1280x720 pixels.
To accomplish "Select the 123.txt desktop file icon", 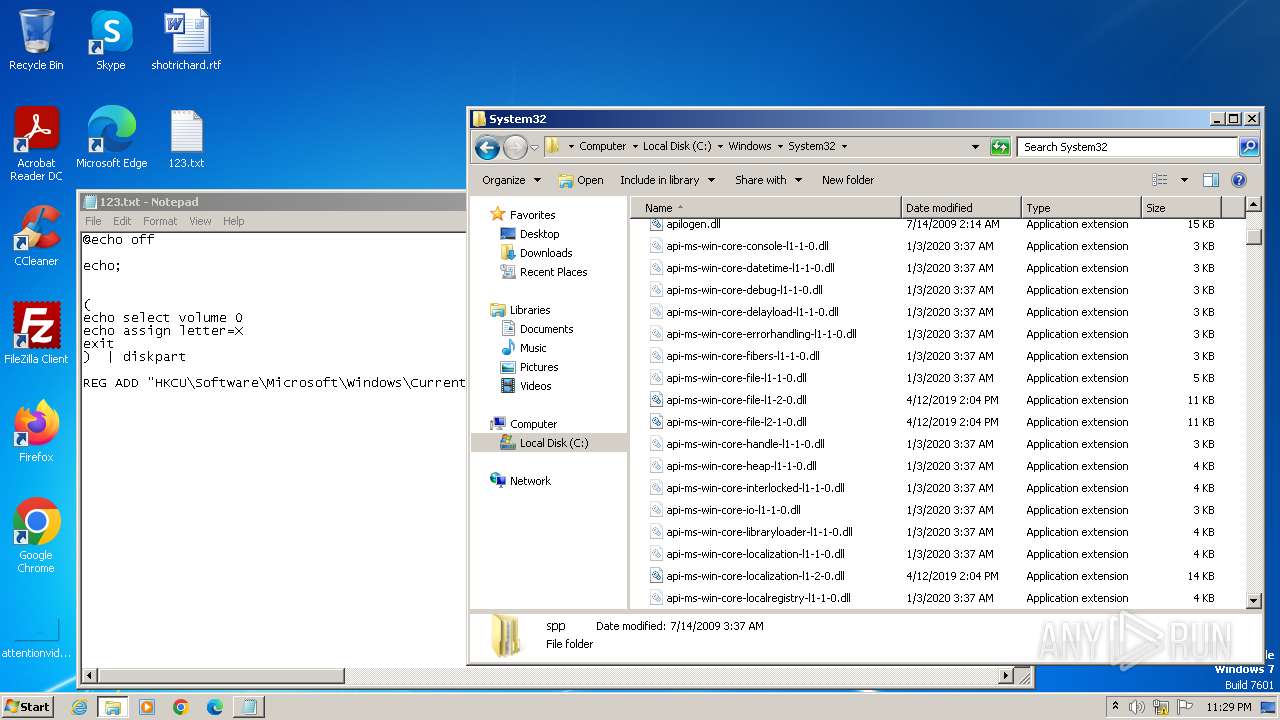I will click(x=186, y=138).
